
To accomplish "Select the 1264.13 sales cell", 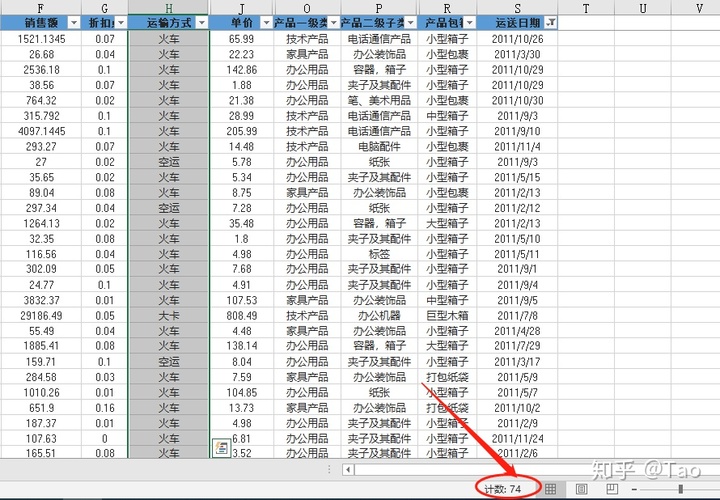I will pos(41,223).
